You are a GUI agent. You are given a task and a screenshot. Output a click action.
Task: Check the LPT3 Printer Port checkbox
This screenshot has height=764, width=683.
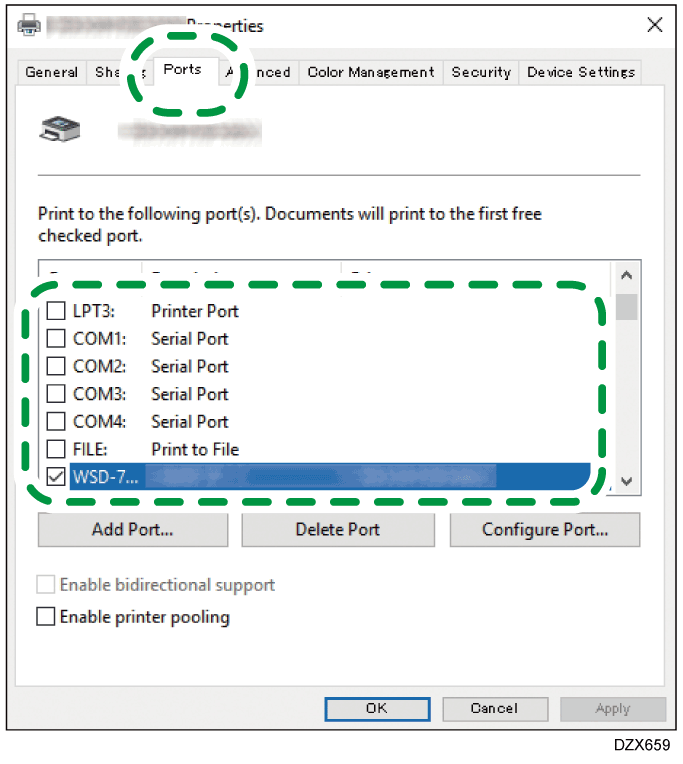(x=56, y=311)
